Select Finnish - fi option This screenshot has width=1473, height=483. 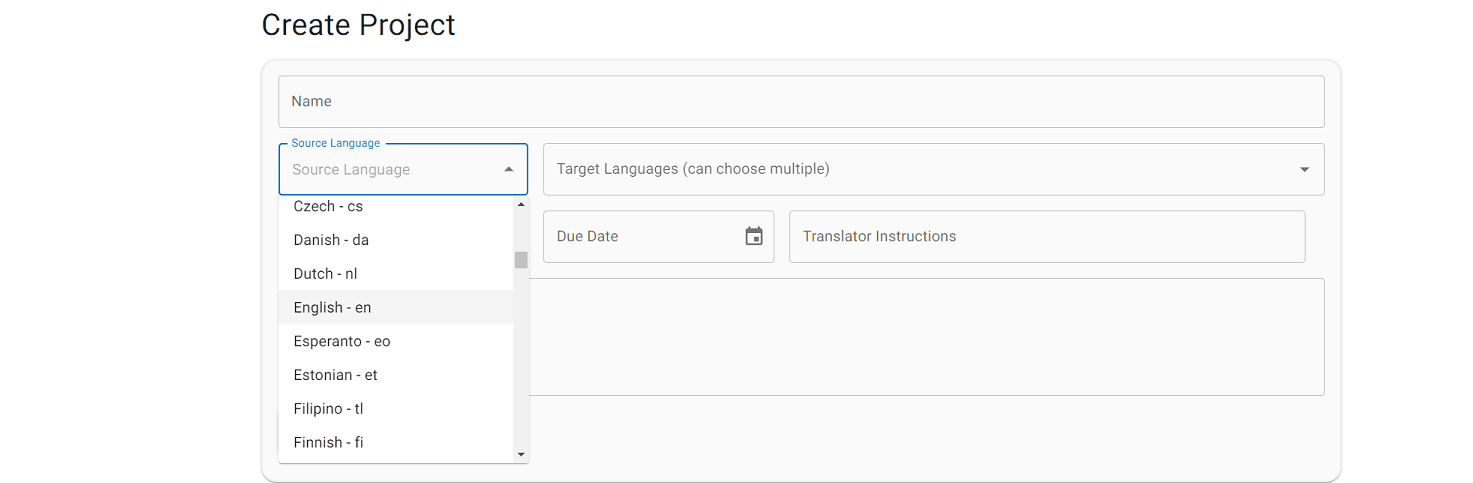point(396,443)
